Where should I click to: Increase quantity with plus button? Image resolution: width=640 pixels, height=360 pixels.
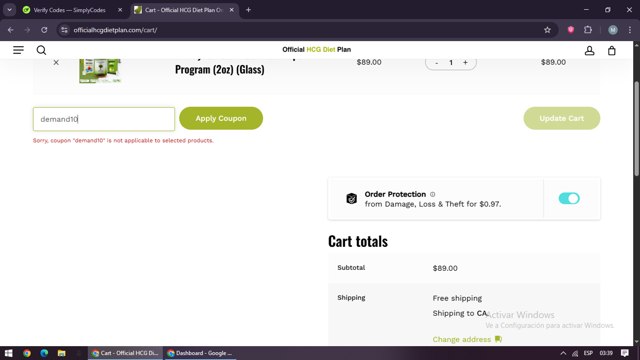point(465,62)
